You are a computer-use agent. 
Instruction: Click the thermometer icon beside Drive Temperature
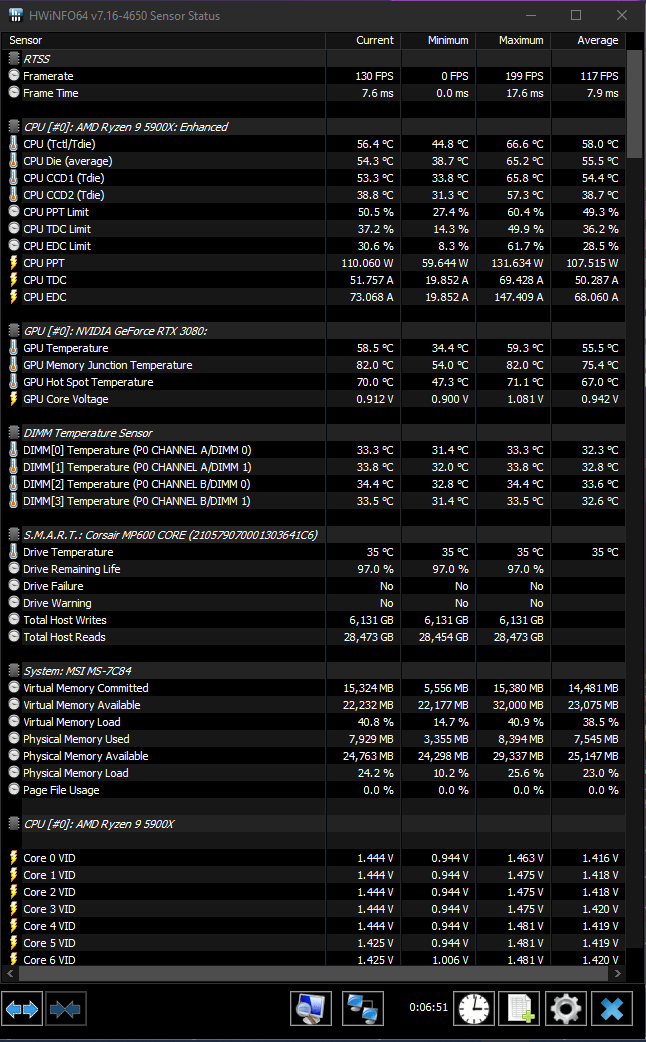click(13, 552)
